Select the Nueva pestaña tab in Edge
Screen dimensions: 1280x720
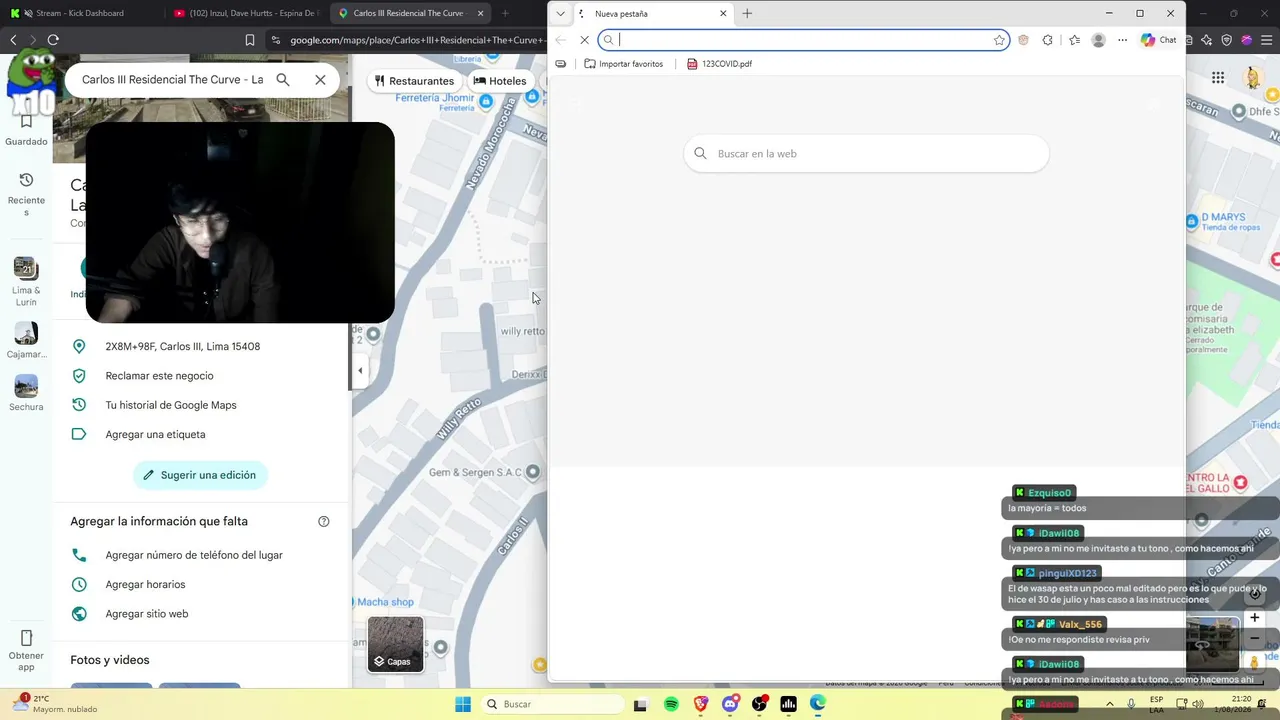point(653,14)
